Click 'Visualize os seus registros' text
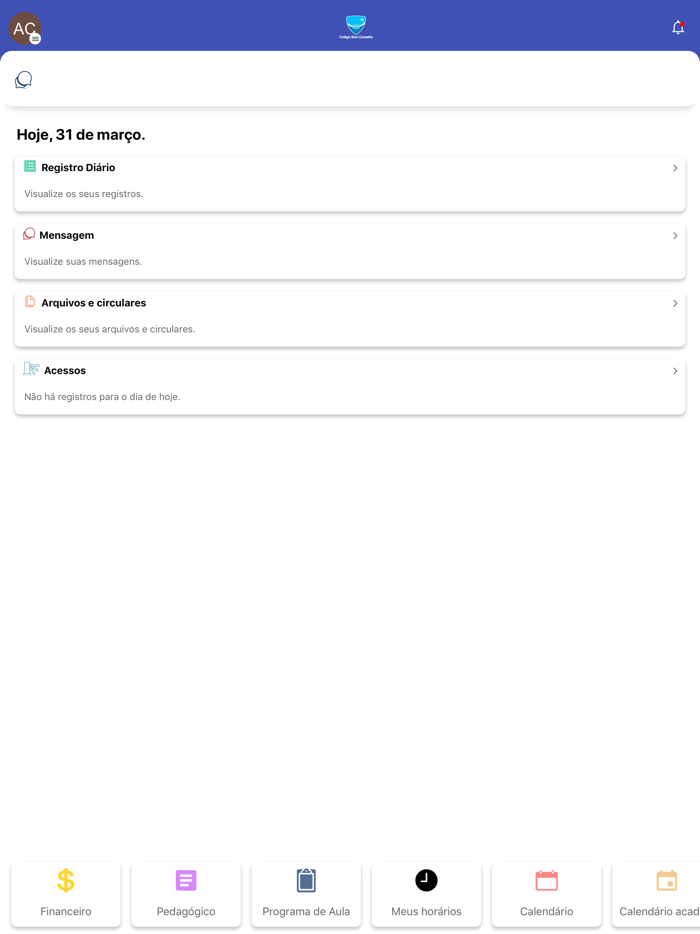Image resolution: width=700 pixels, height=934 pixels. (84, 194)
